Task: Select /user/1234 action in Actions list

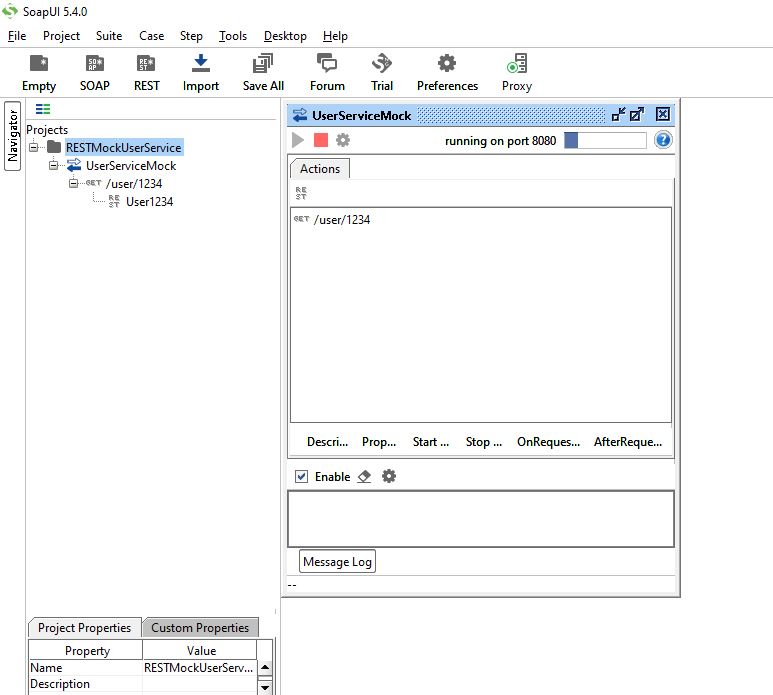Action: (x=342, y=220)
